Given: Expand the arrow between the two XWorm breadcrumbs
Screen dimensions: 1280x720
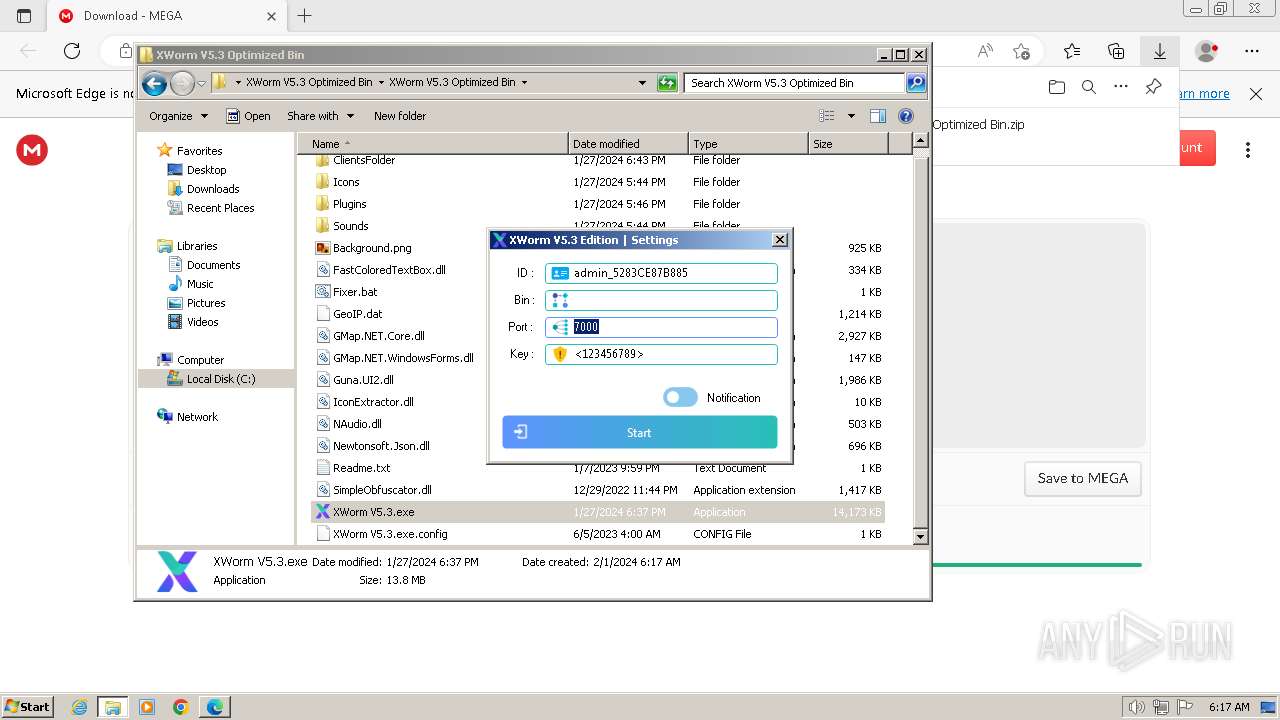Looking at the screenshot, I should tap(381, 83).
